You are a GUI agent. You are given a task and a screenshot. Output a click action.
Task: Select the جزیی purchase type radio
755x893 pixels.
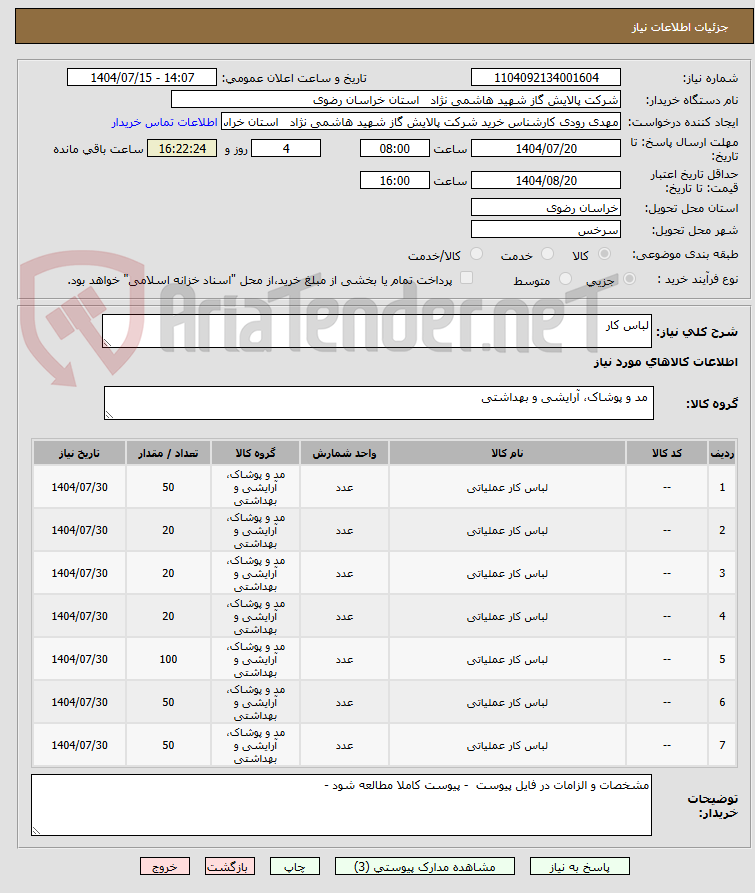(x=629, y=279)
